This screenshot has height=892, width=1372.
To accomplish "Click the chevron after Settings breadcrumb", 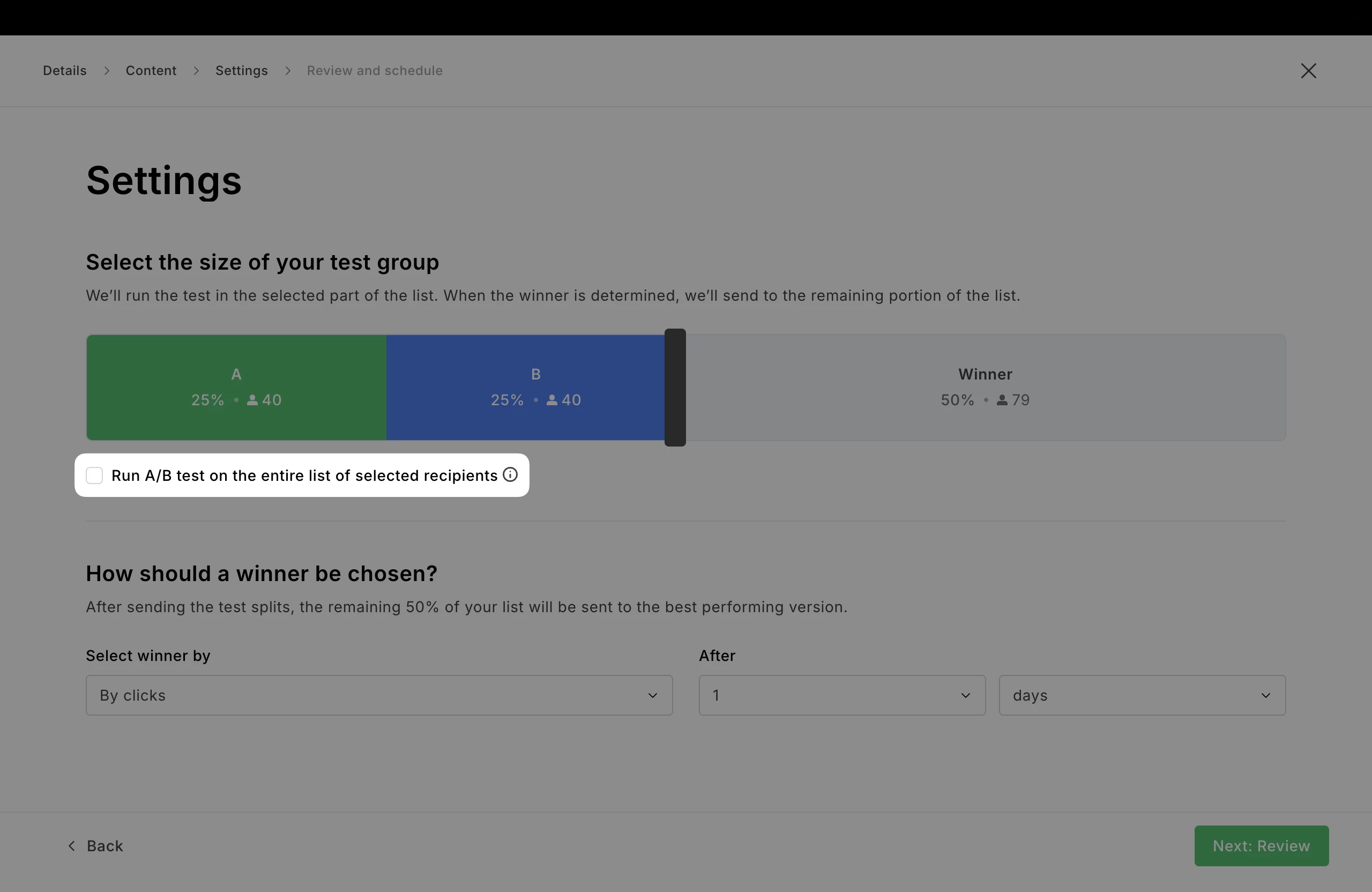I will (288, 71).
